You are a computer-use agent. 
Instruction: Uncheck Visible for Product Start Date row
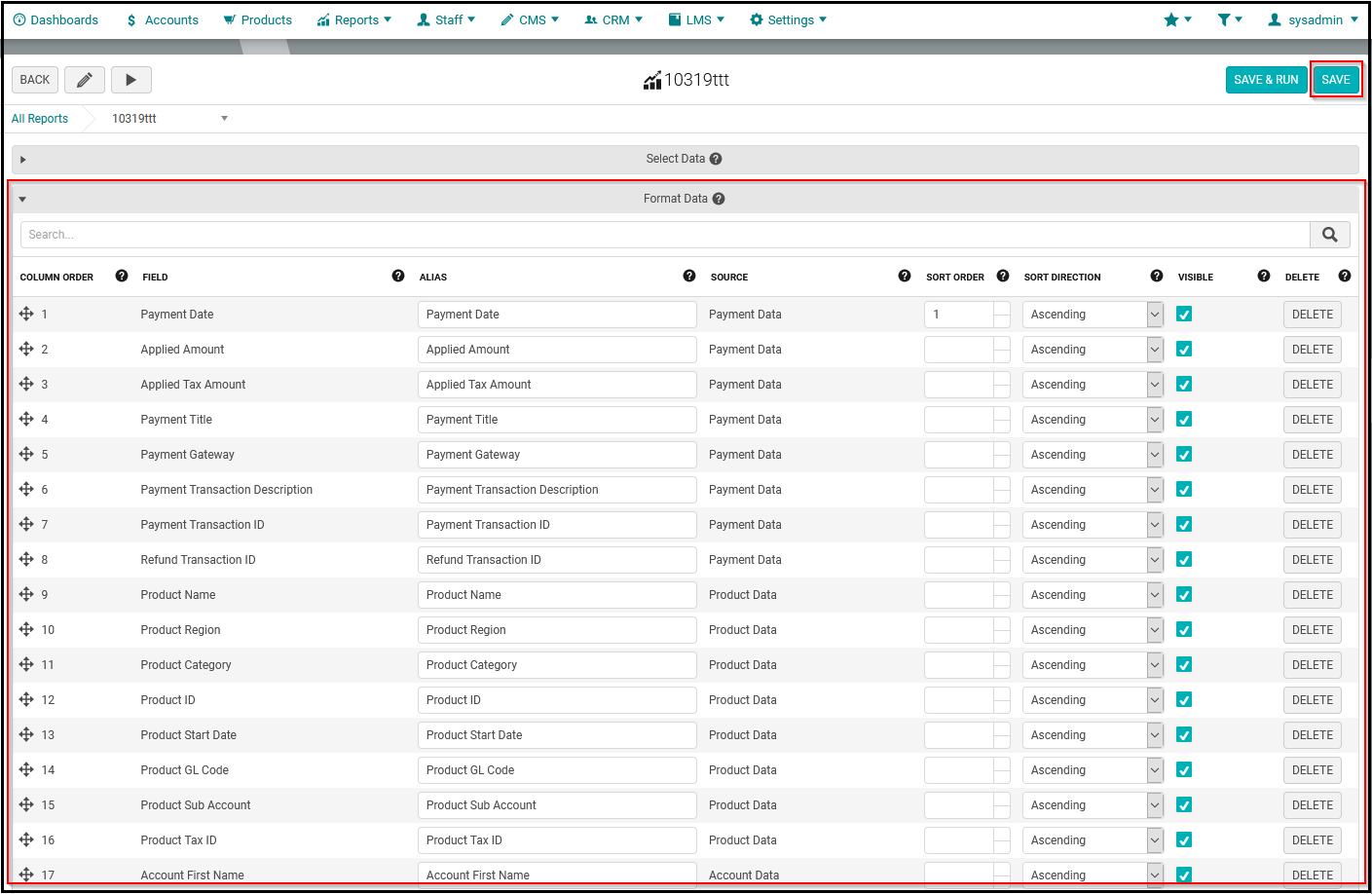(x=1184, y=734)
